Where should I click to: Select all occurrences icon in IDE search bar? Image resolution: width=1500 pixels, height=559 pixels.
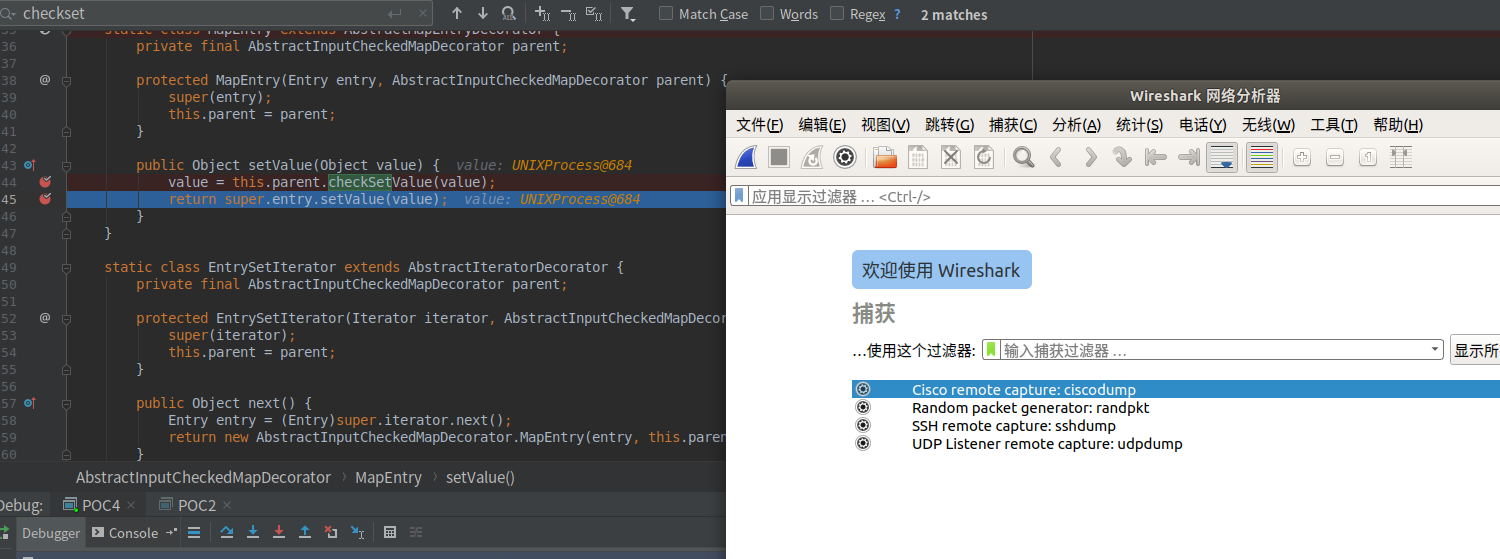[x=593, y=14]
